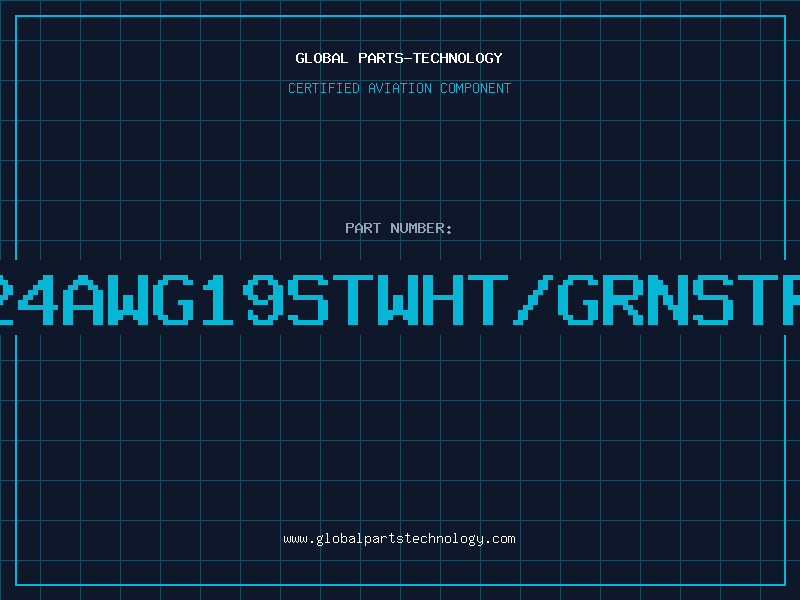Click the large part number 24AWG19STWHT/GRNSTR text
800x600 pixels.
(x=400, y=299)
